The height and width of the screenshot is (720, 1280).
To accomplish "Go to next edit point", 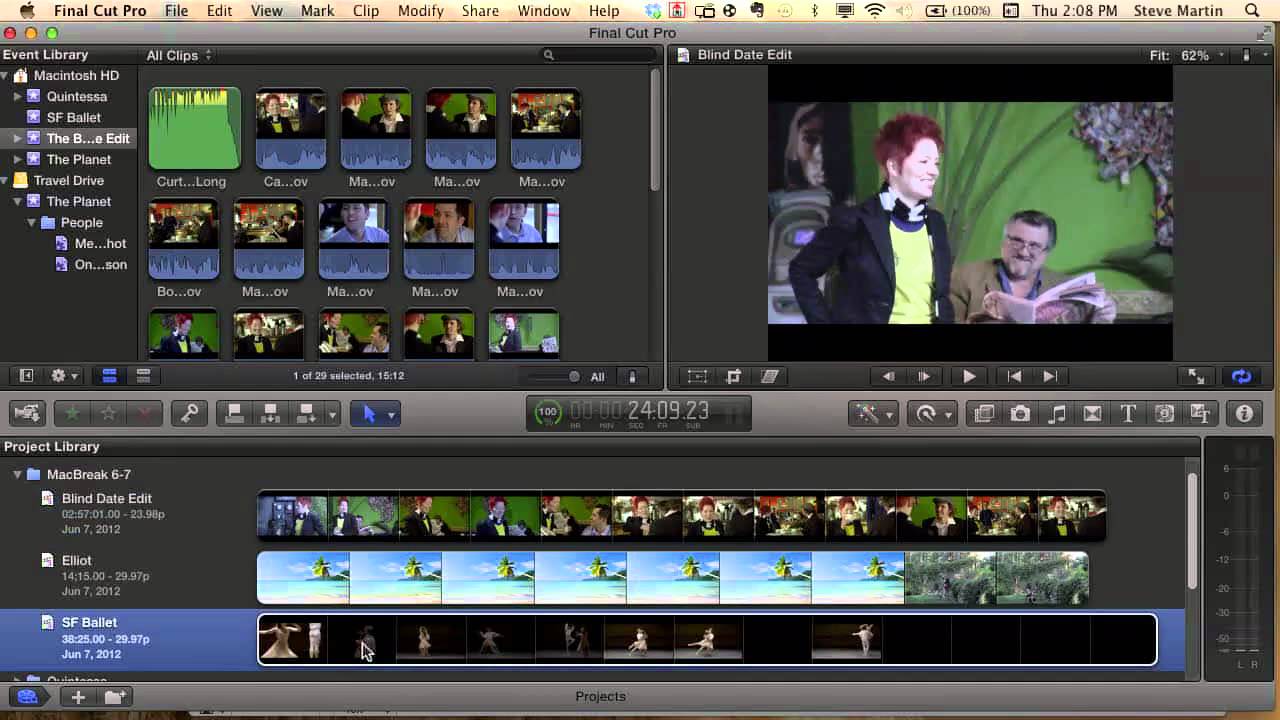I will (x=1050, y=376).
